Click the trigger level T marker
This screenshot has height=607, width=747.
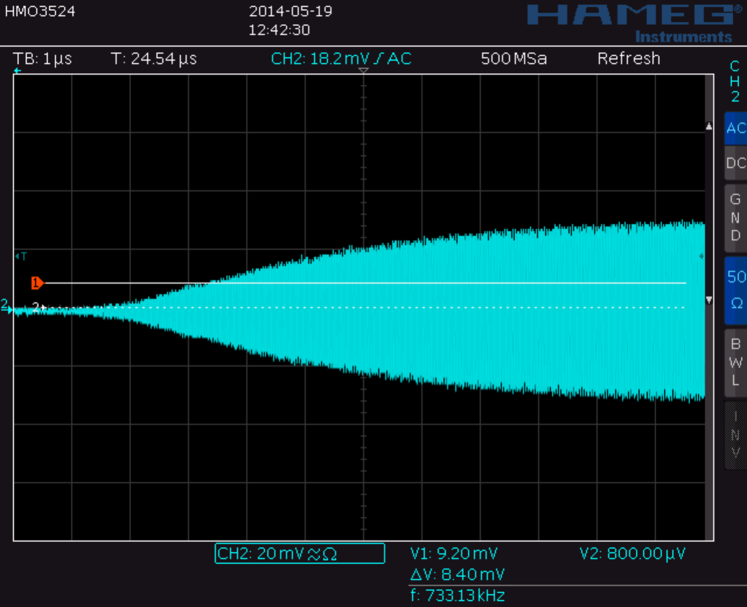[19, 257]
